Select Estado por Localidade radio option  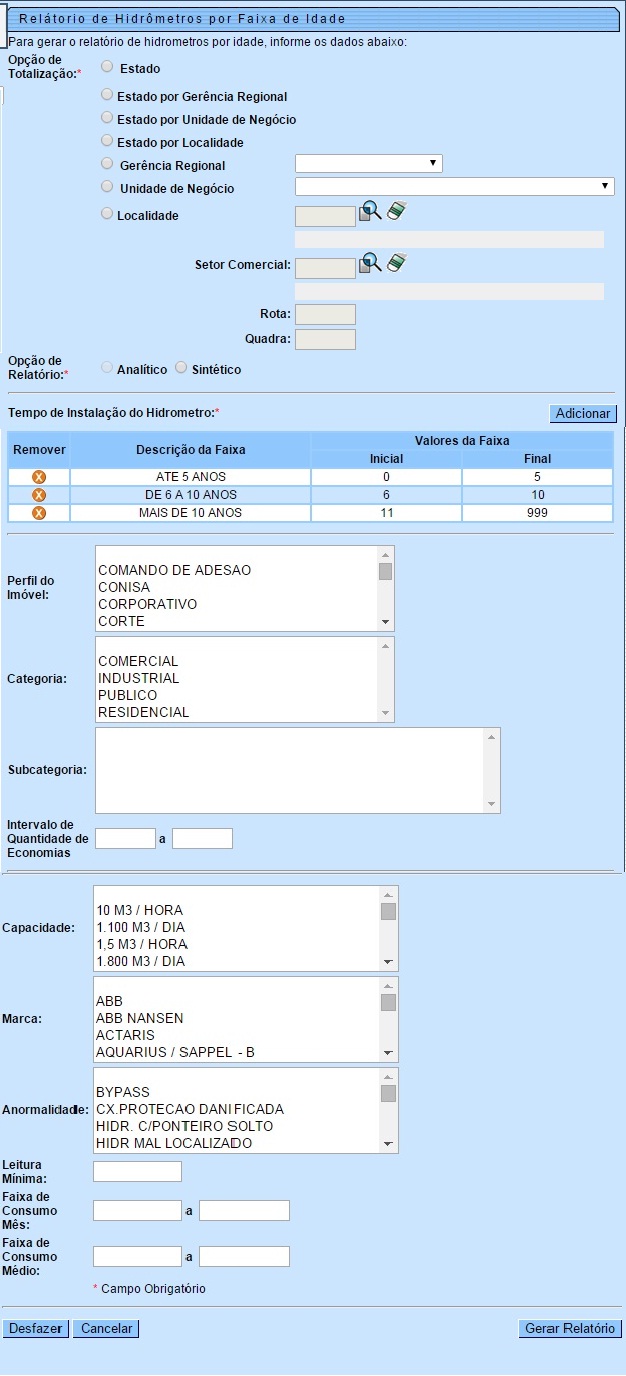107,141
